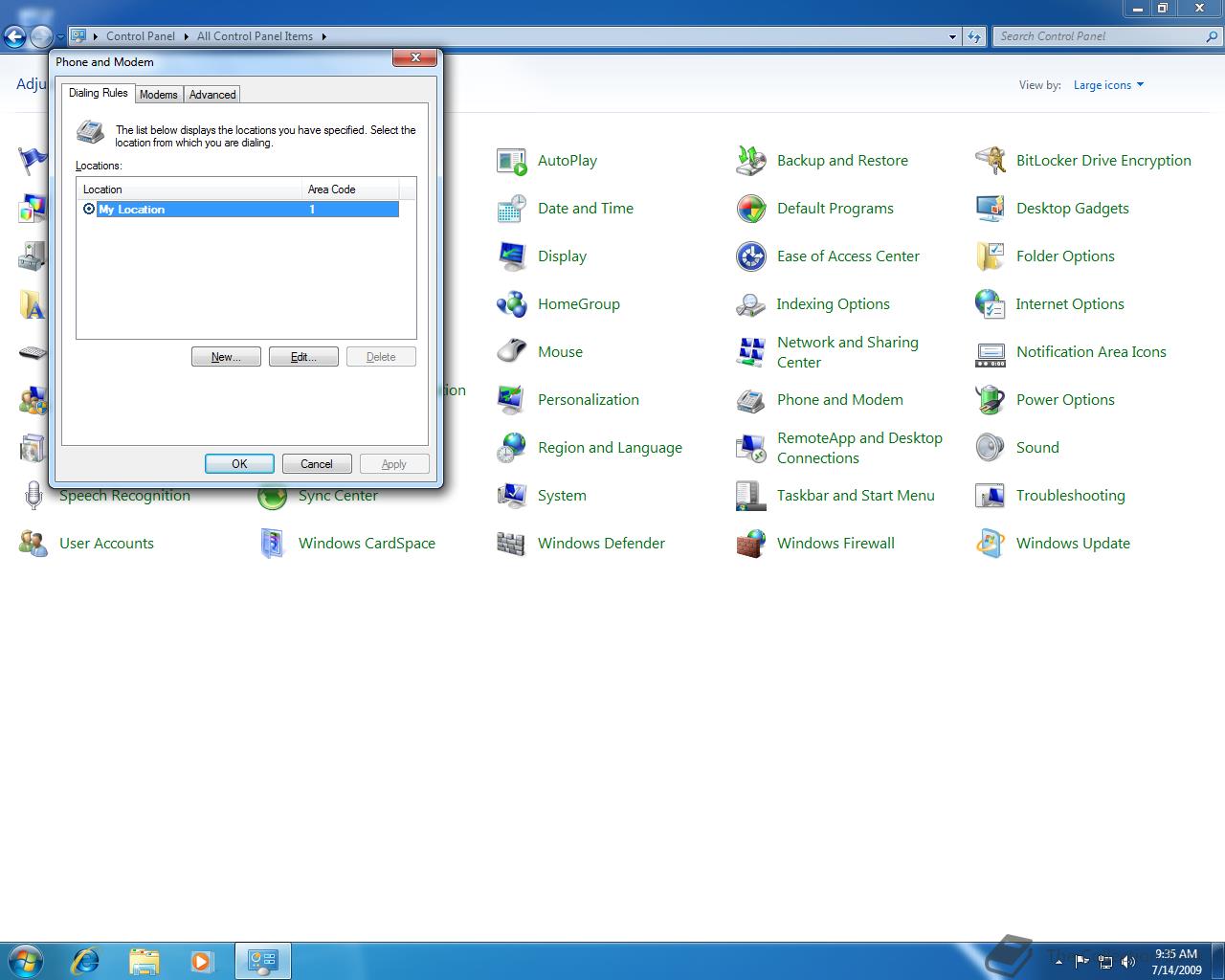Switch to the Modems tab
1225x980 pixels.
click(158, 95)
